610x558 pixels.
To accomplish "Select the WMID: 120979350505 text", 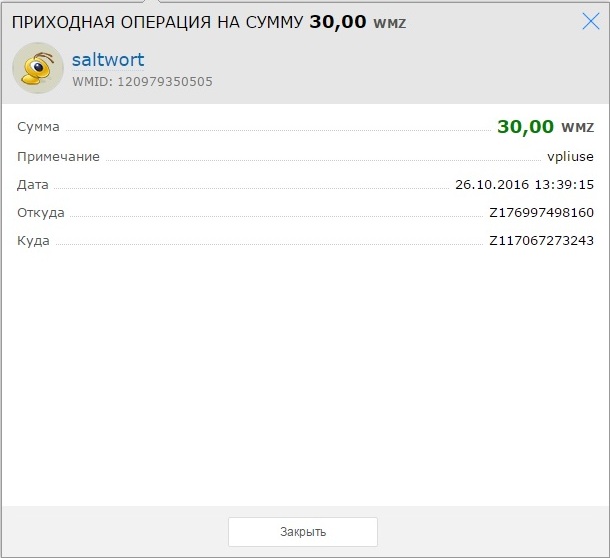I will coord(142,82).
